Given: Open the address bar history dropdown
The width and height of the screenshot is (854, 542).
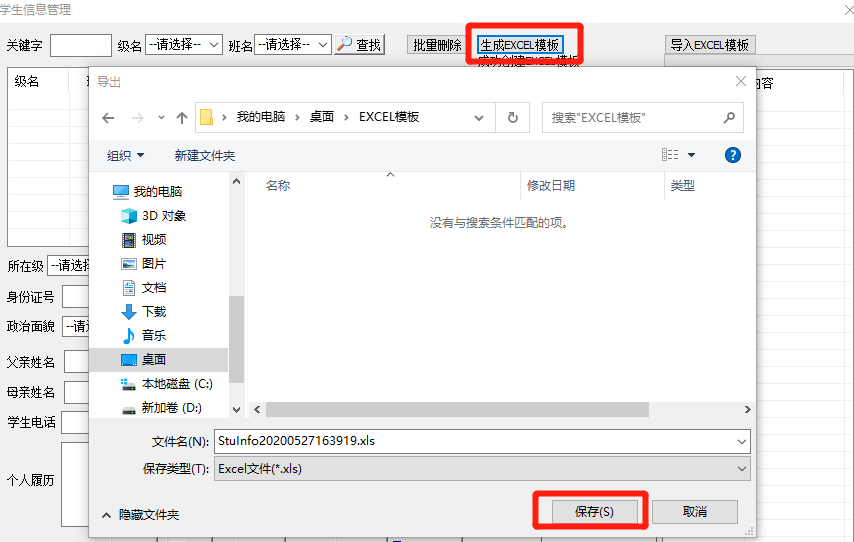Looking at the screenshot, I should click(479, 118).
